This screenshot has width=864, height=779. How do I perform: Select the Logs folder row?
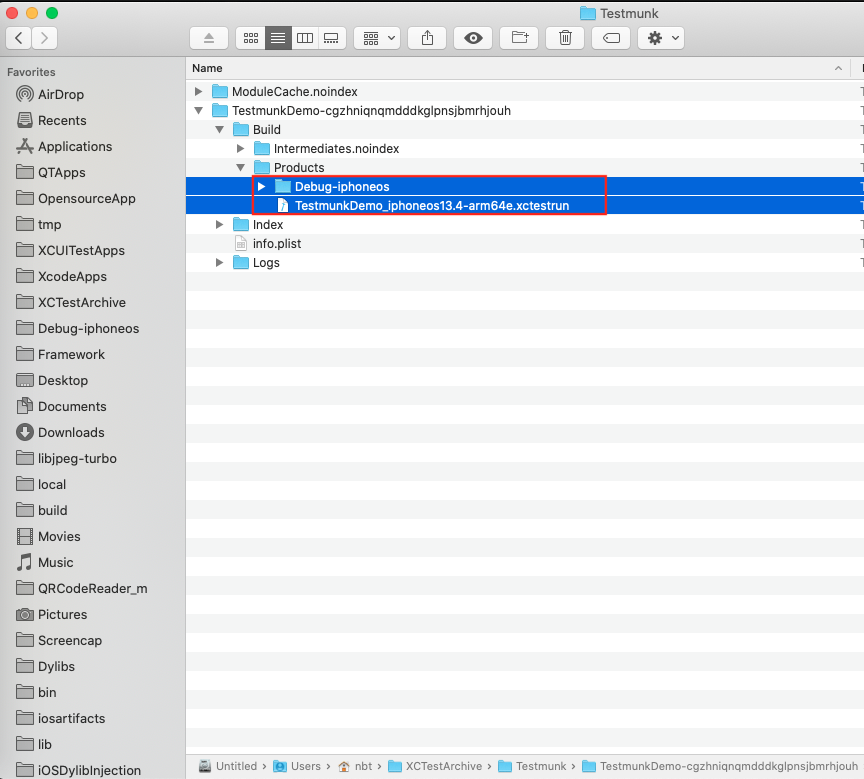pyautogui.click(x=525, y=263)
